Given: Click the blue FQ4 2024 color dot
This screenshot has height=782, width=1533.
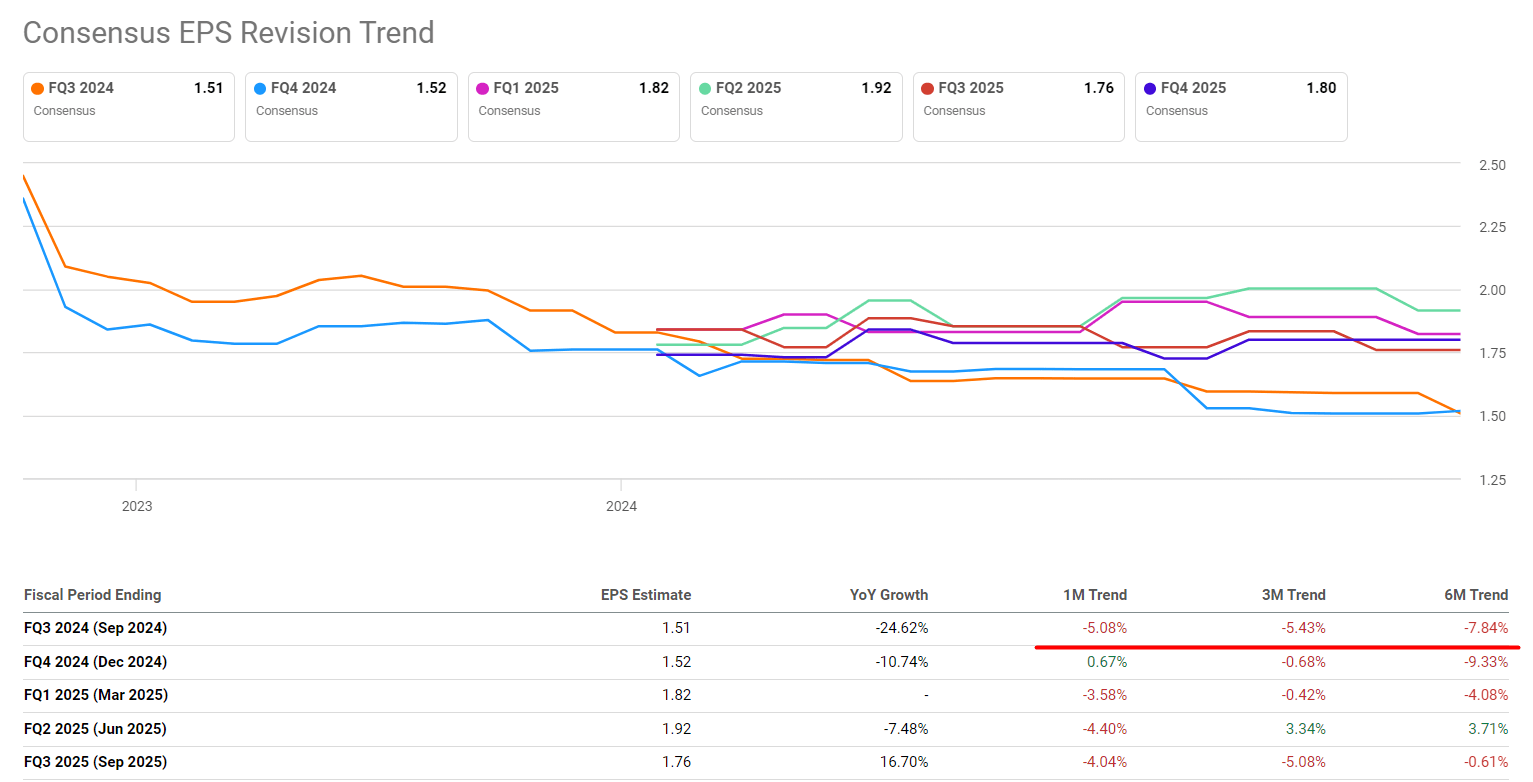Looking at the screenshot, I should [261, 88].
